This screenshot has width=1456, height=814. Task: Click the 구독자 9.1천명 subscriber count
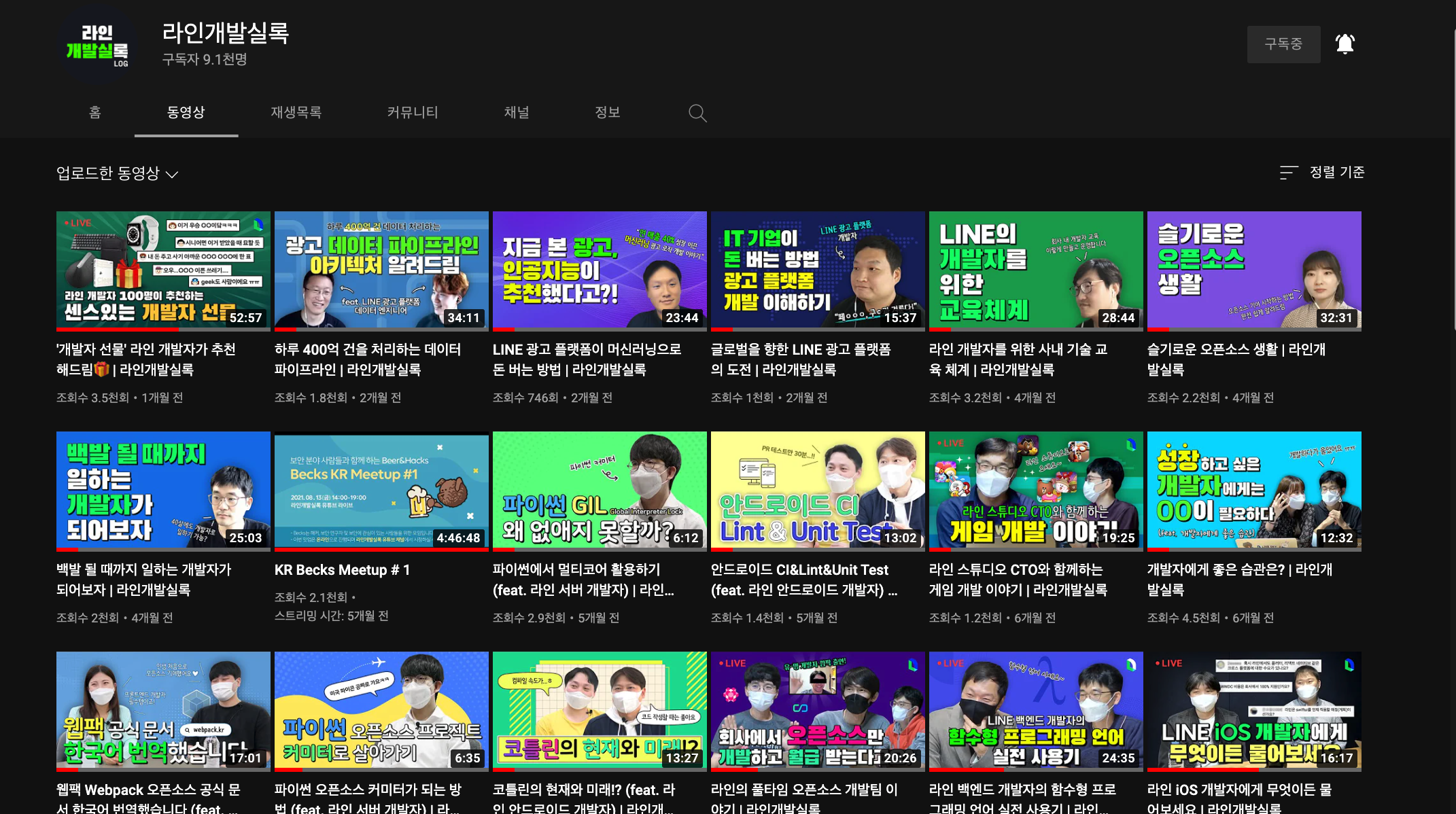[x=205, y=60]
